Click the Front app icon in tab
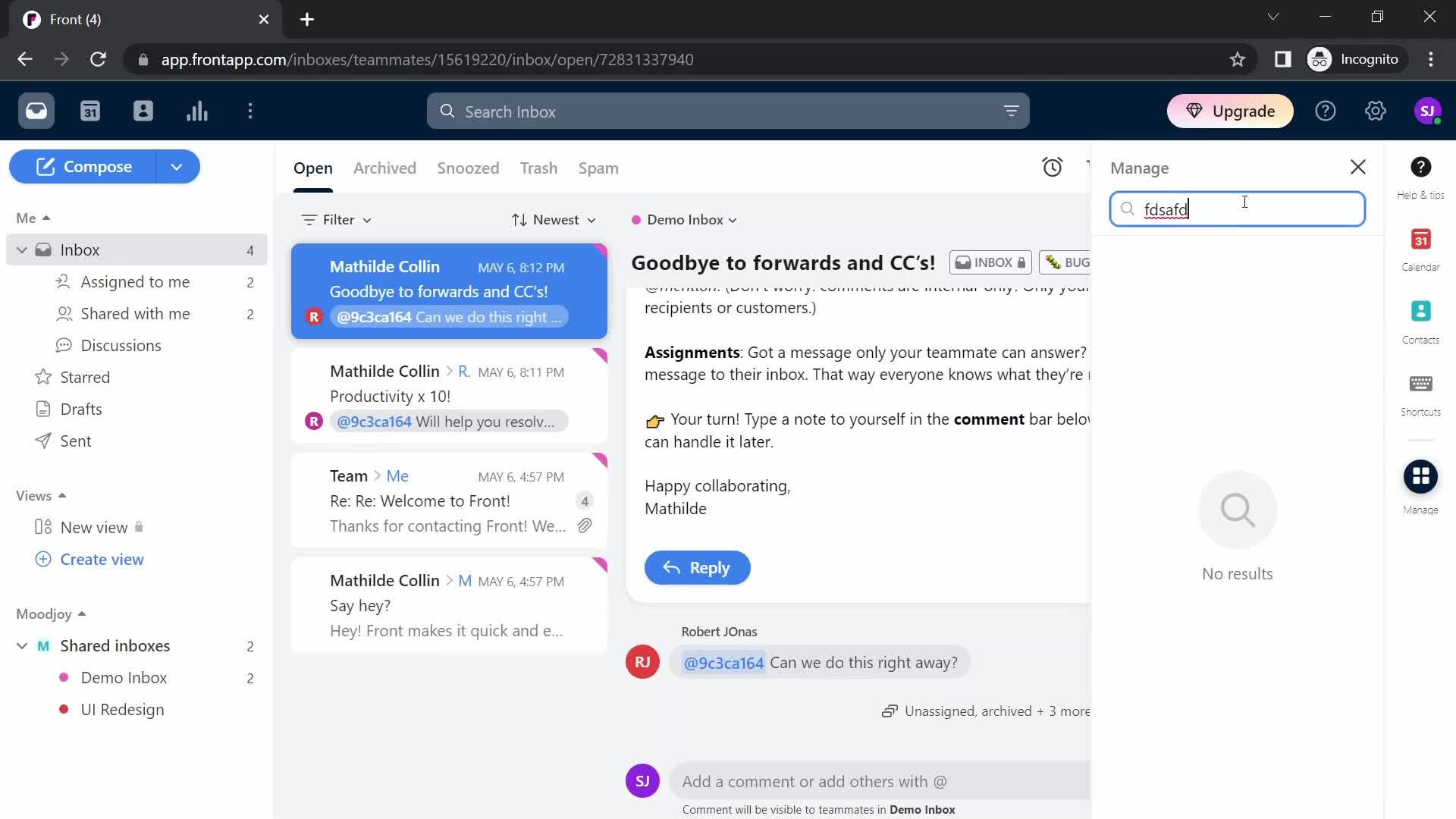Viewport: 1456px width, 819px height. tap(30, 18)
